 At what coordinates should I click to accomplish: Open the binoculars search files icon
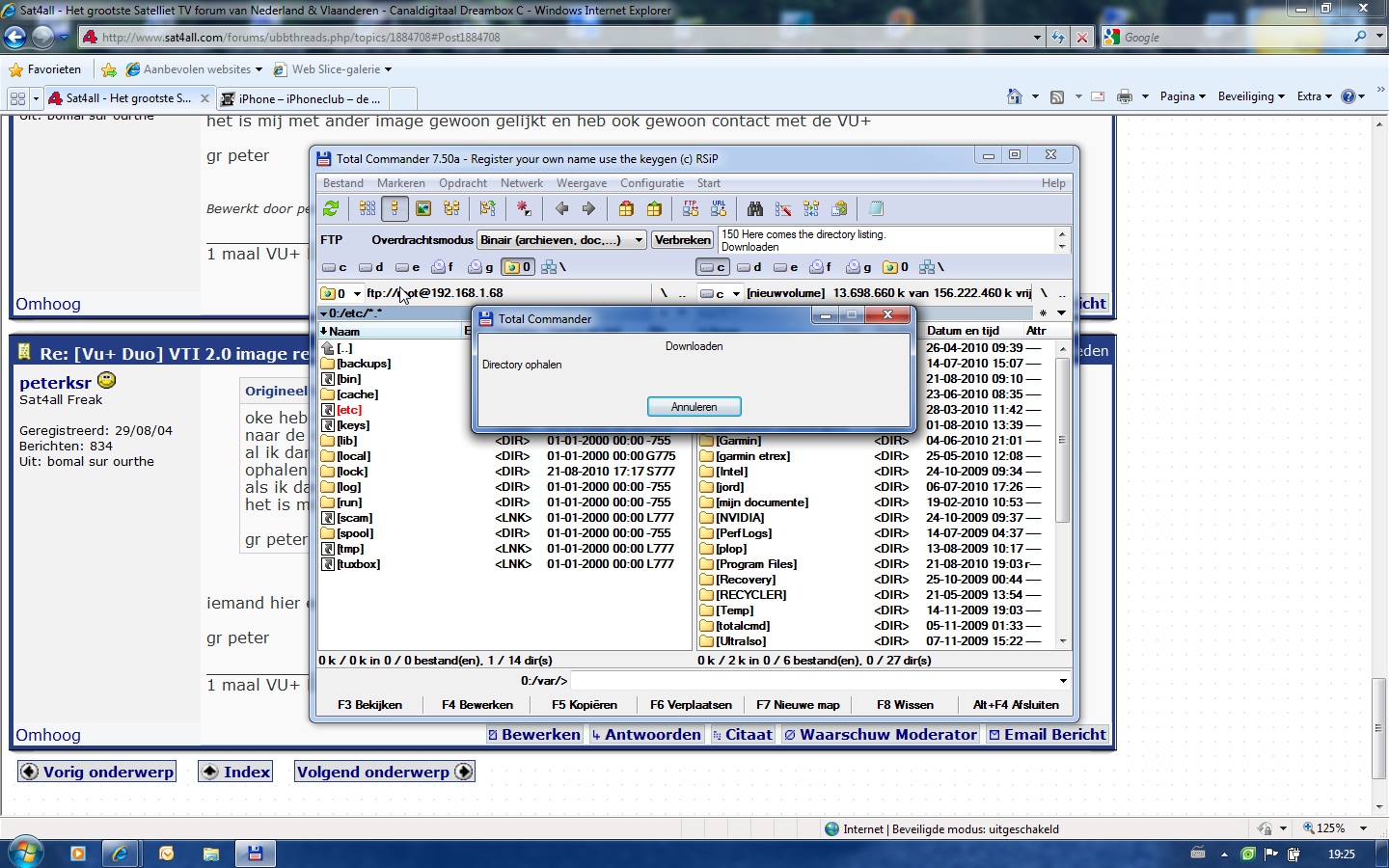755,208
